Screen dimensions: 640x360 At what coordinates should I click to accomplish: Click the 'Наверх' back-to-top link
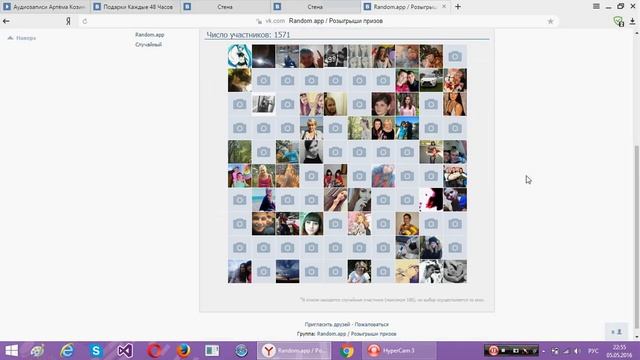pyautogui.click(x=22, y=38)
